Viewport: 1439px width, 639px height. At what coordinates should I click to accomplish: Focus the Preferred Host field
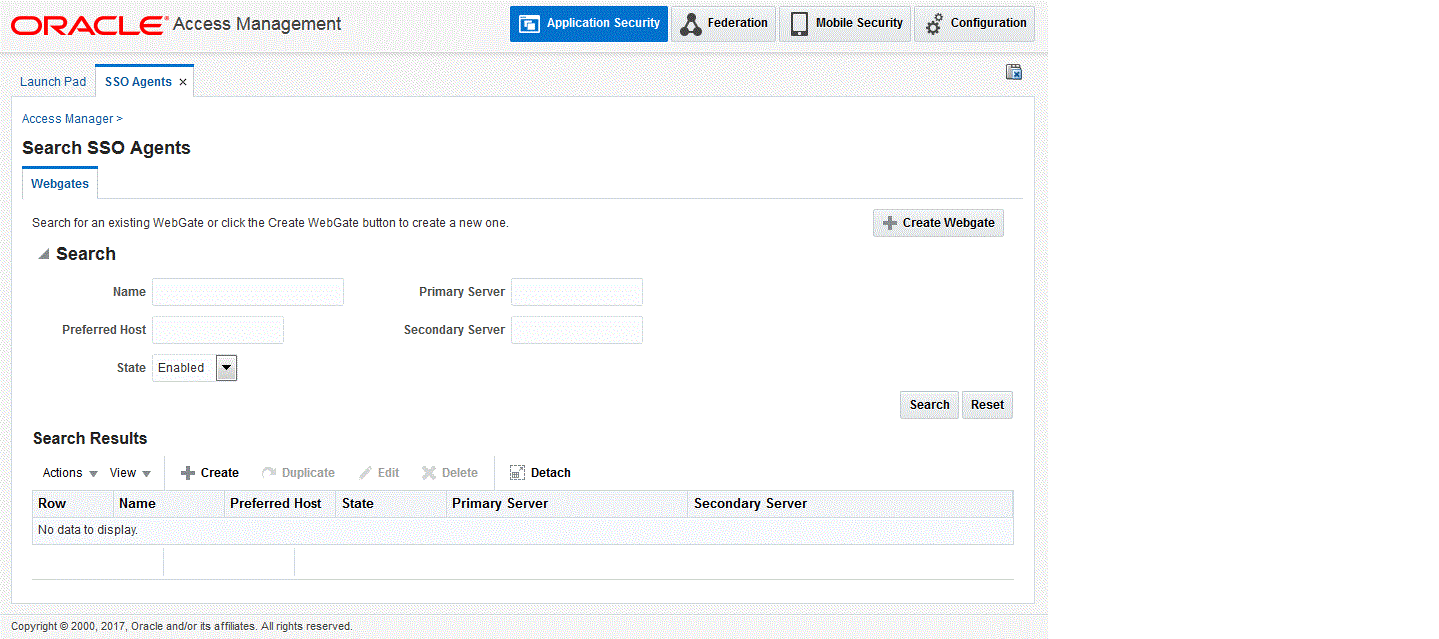coord(218,330)
